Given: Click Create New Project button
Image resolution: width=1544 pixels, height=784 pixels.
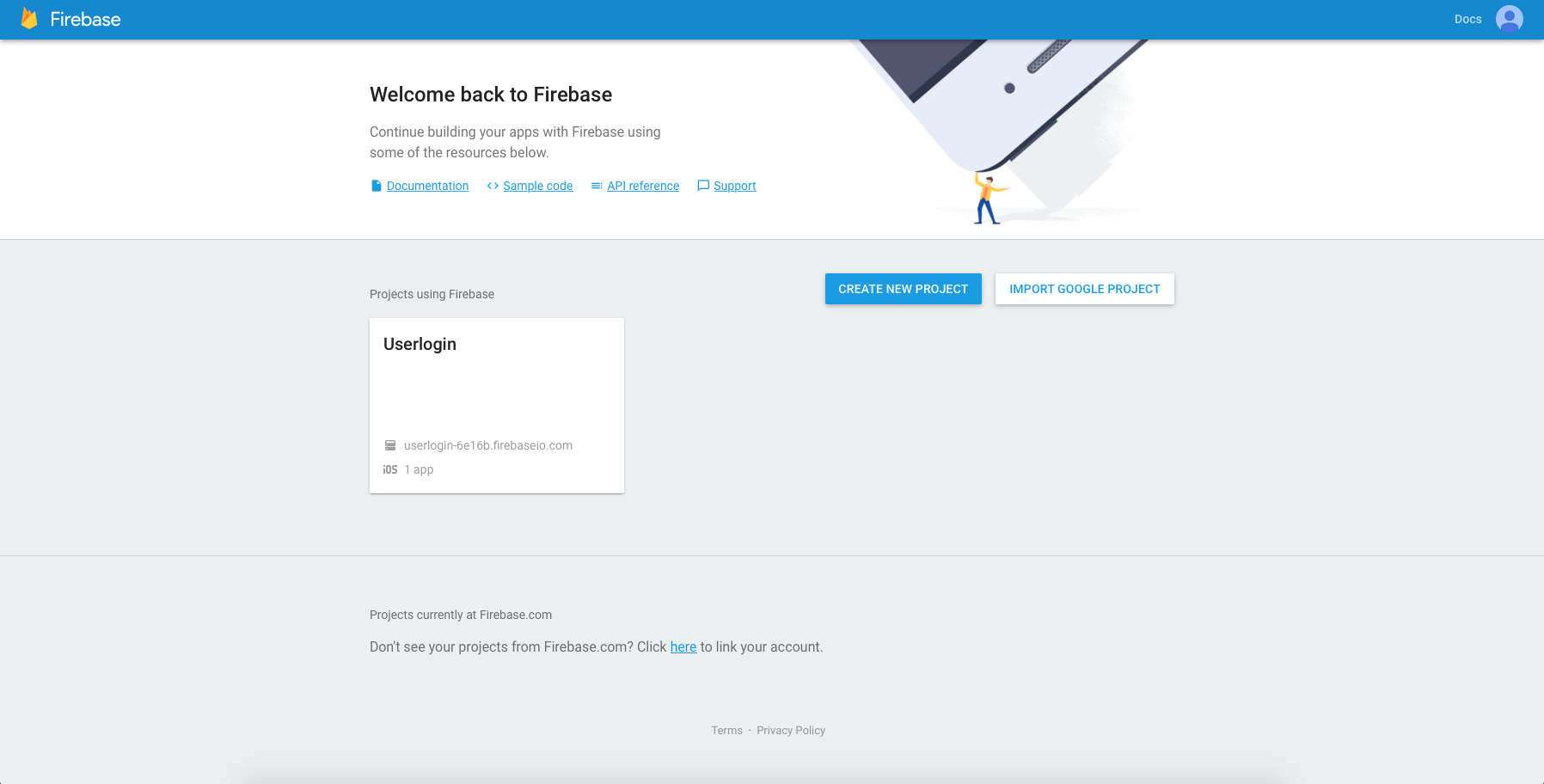Looking at the screenshot, I should [x=904, y=289].
